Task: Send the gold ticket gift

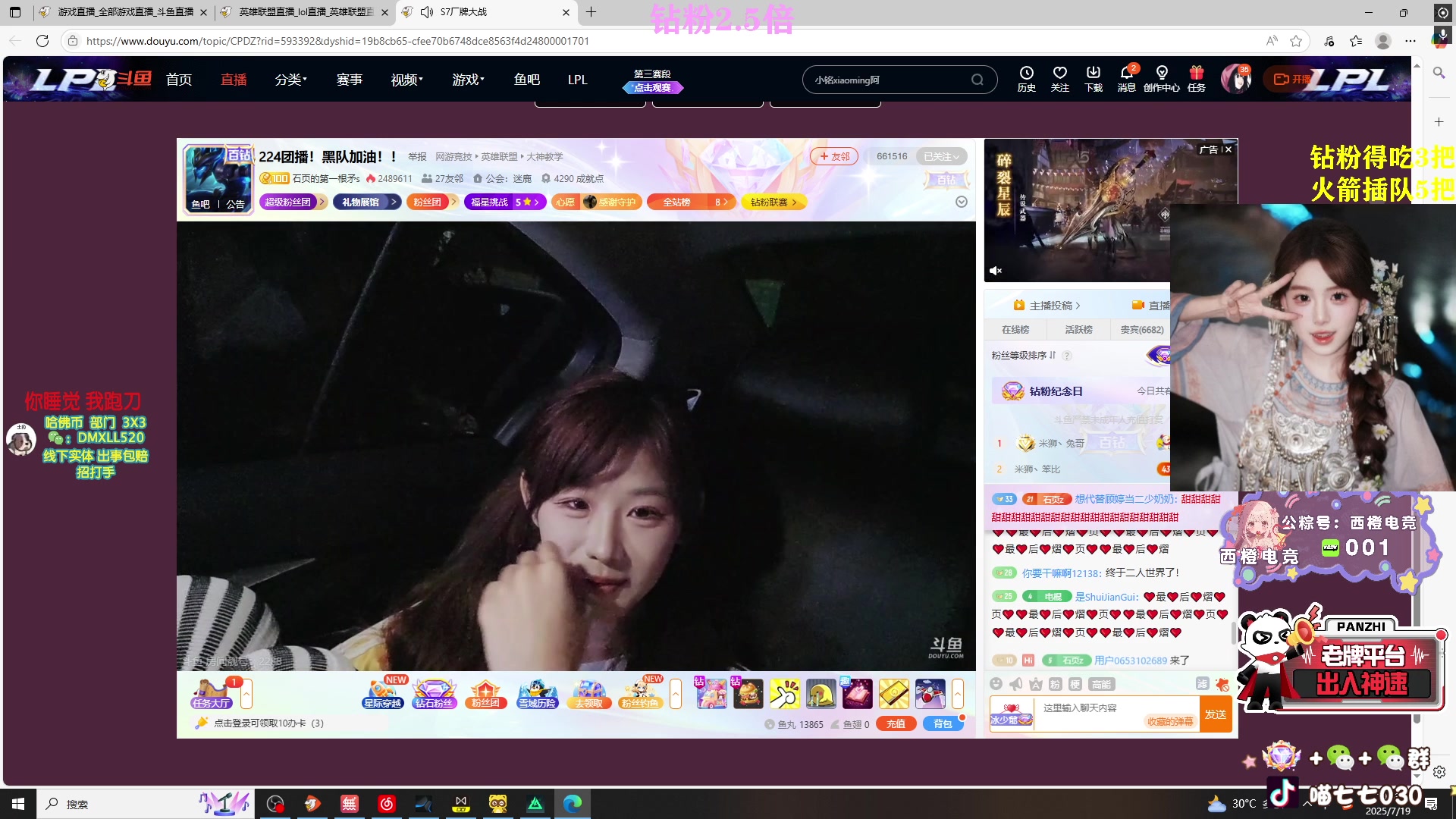Action: point(893,693)
